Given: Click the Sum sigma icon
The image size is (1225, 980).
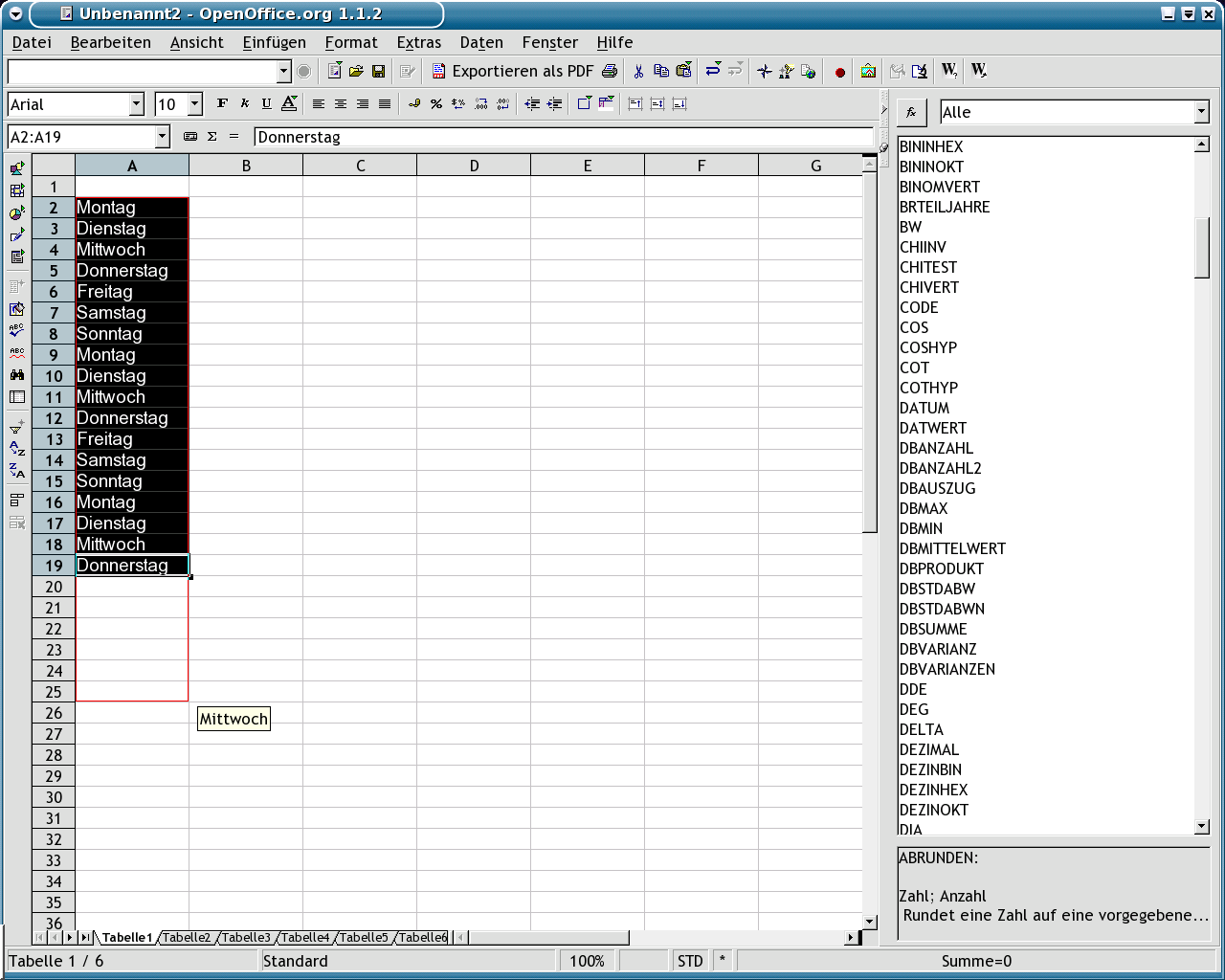Looking at the screenshot, I should 212,137.
